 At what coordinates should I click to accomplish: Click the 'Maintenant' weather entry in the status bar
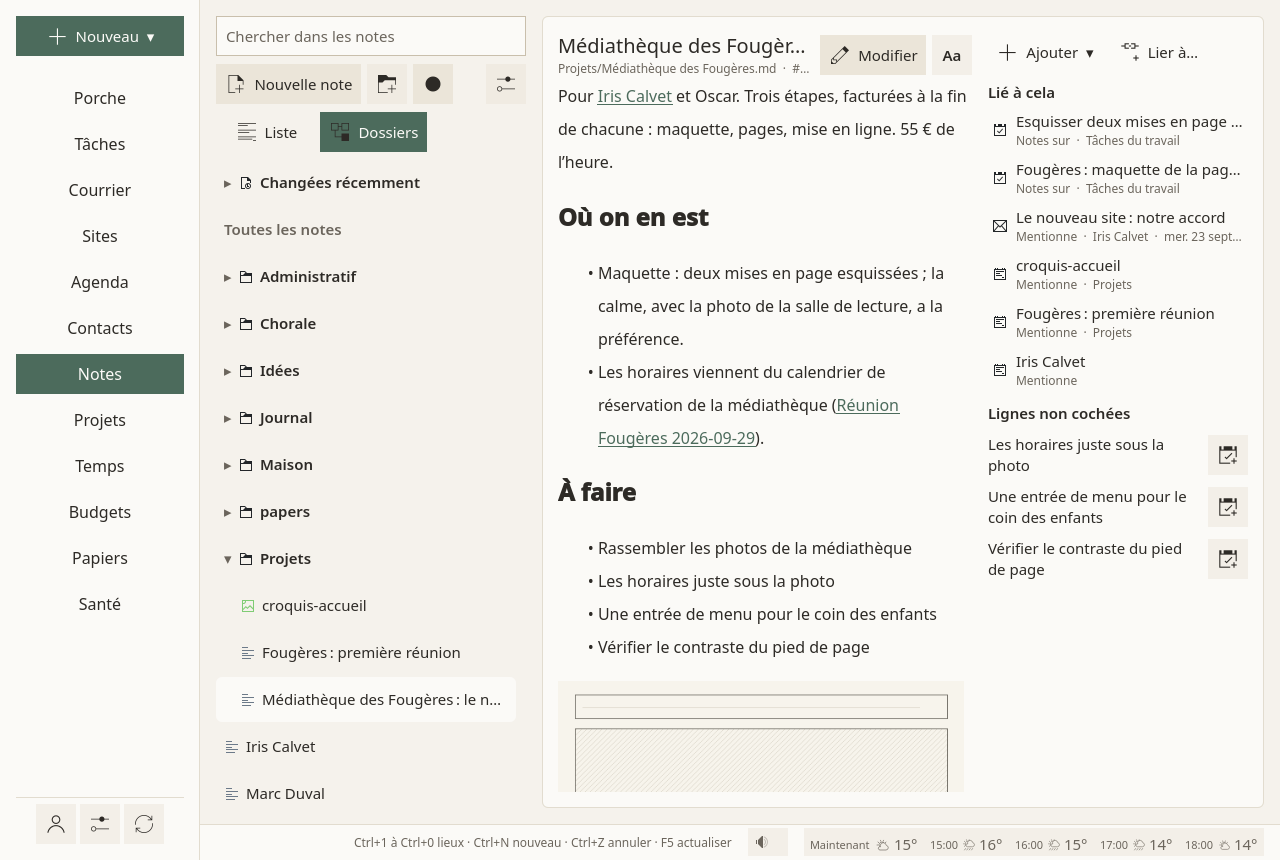tap(864, 844)
